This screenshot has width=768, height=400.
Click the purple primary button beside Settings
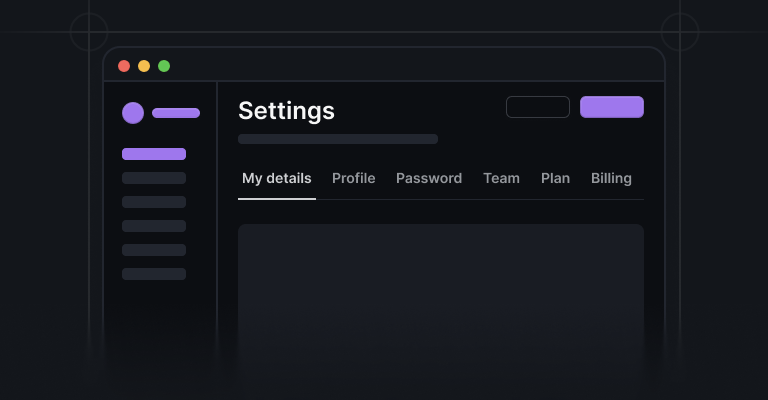coord(612,107)
